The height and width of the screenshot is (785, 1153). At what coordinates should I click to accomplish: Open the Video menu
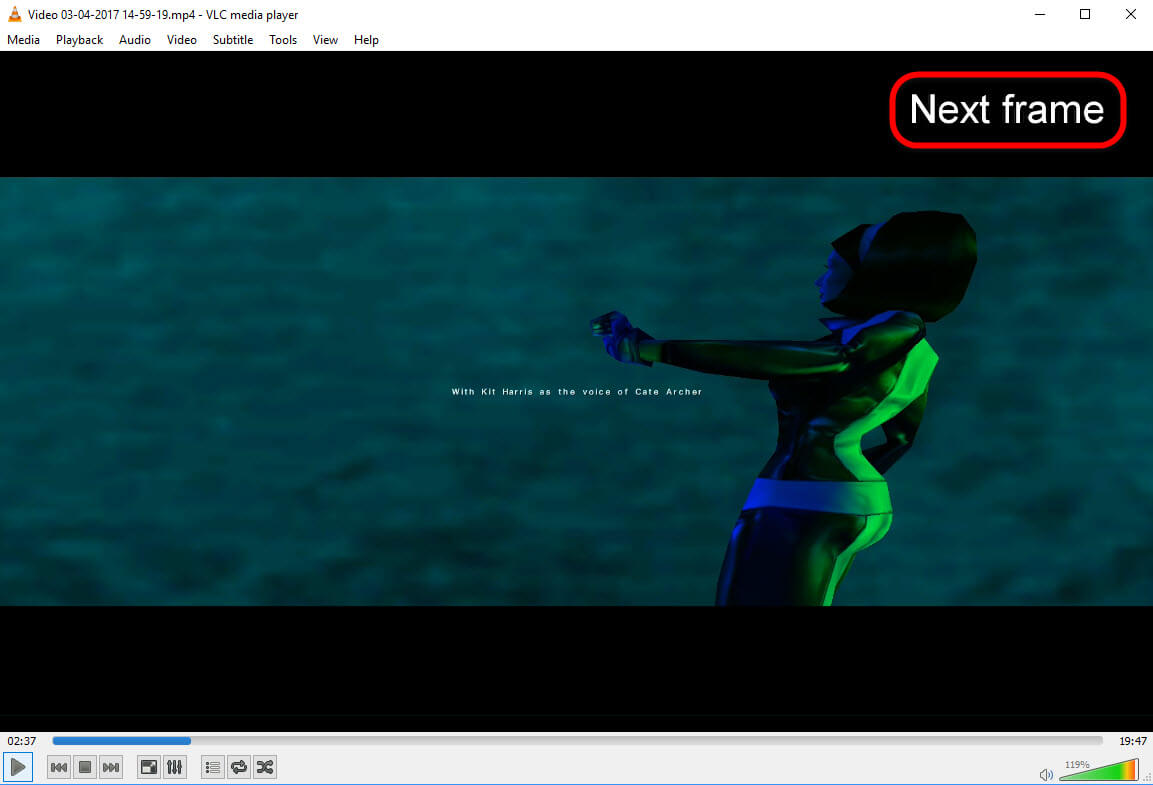[182, 40]
